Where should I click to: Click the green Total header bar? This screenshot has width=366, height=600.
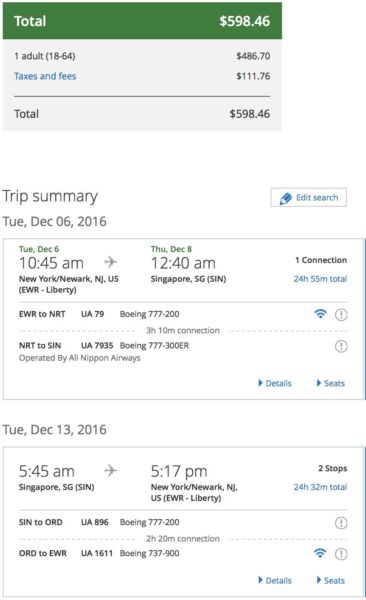(x=142, y=21)
